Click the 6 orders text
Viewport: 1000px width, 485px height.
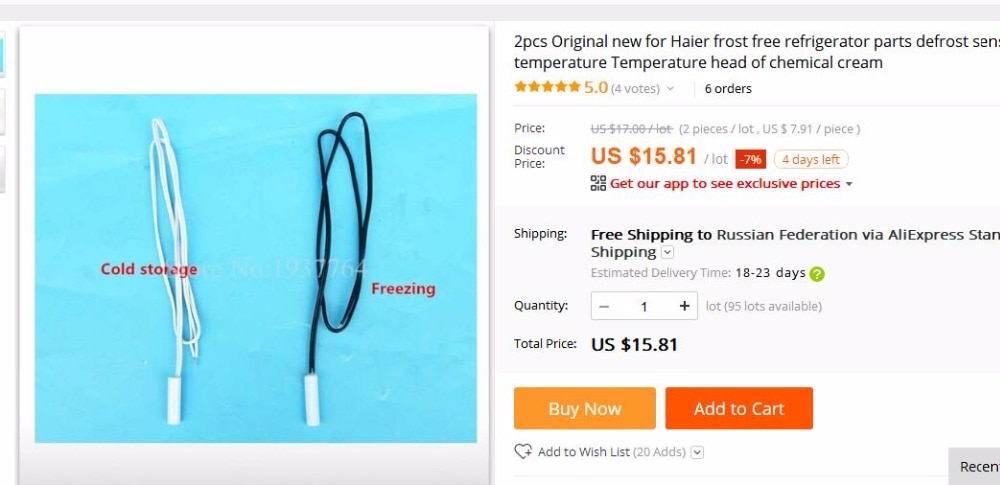point(728,89)
